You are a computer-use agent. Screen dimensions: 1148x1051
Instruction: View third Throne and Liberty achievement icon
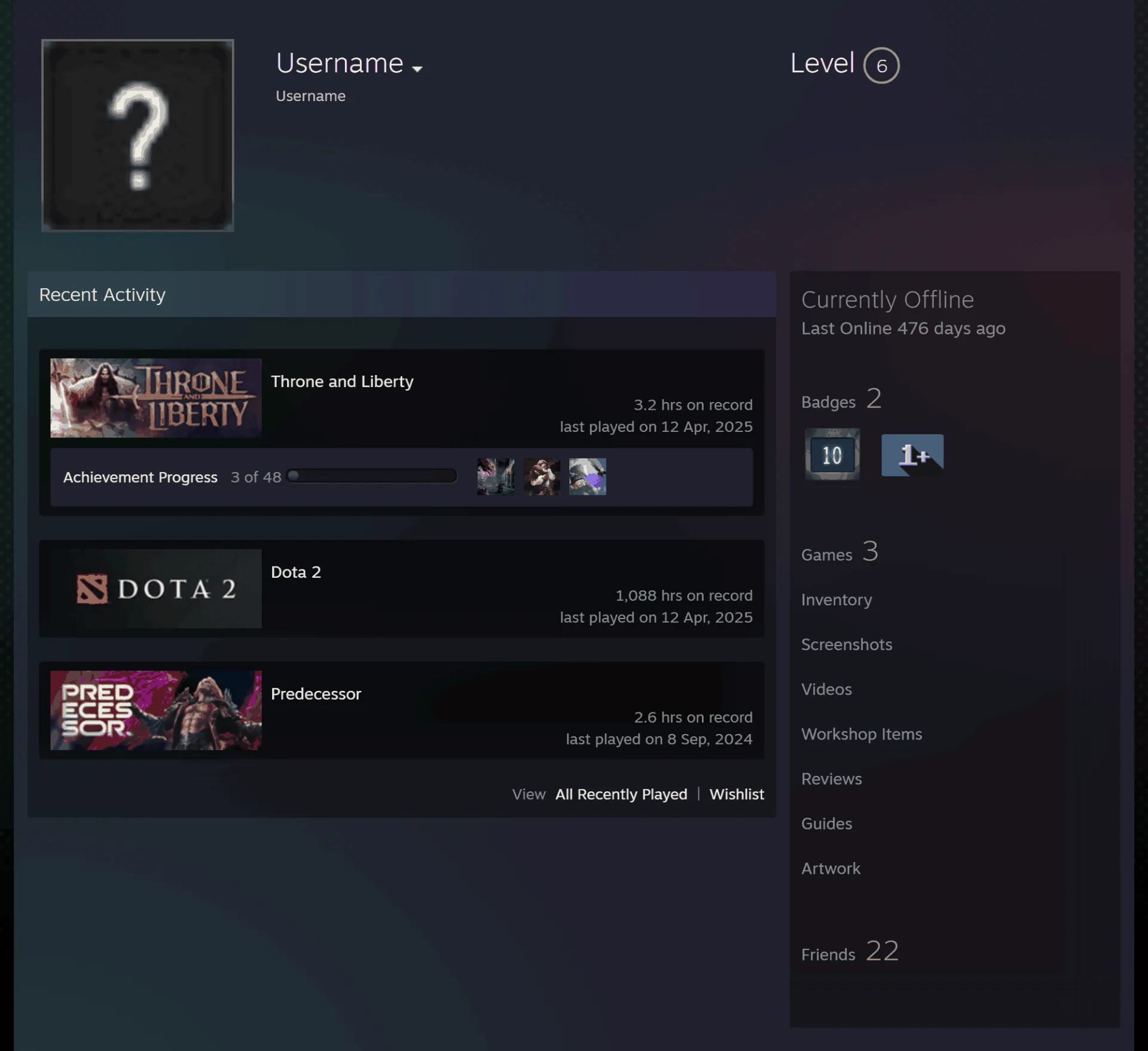pos(588,477)
